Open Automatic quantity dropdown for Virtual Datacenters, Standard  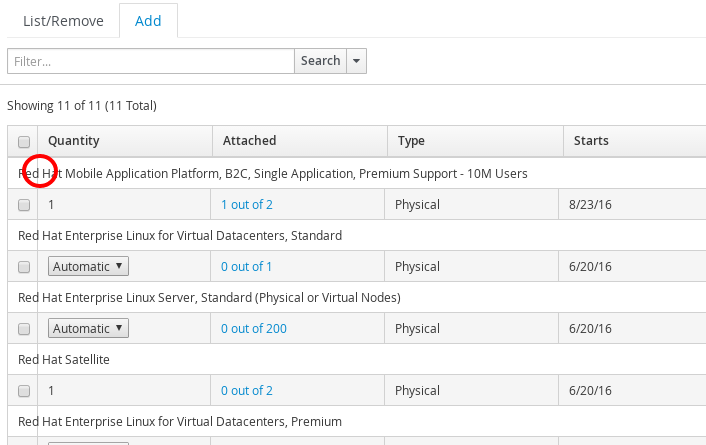(88, 266)
